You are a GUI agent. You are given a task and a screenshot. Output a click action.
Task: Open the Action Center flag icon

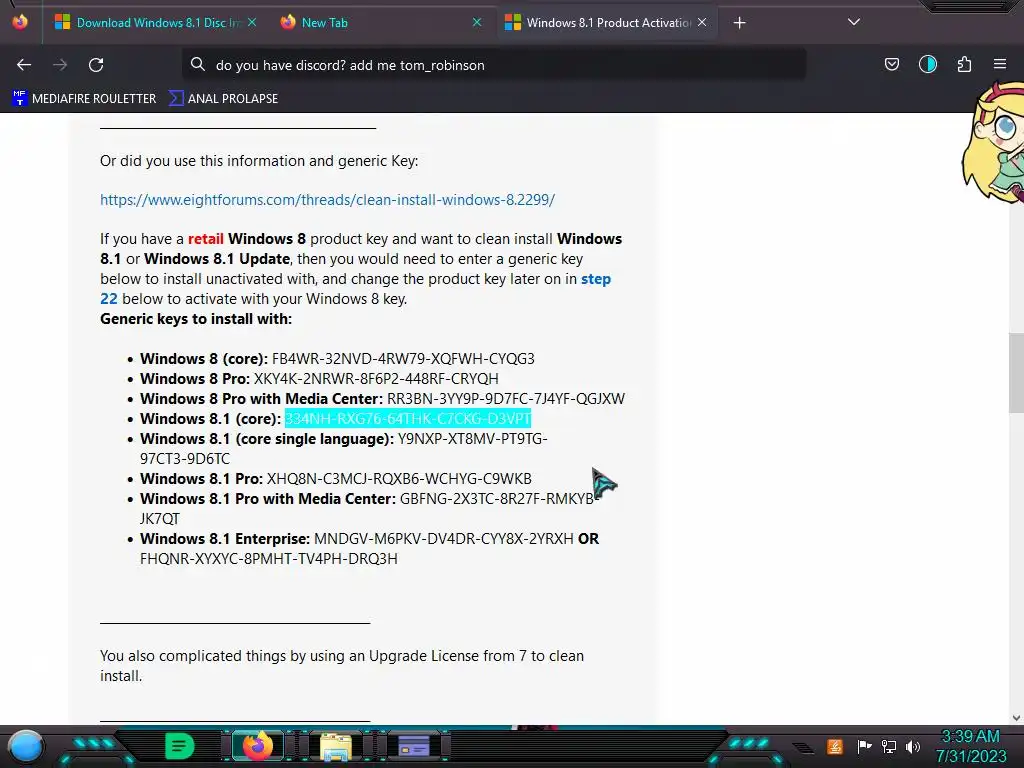point(864,746)
